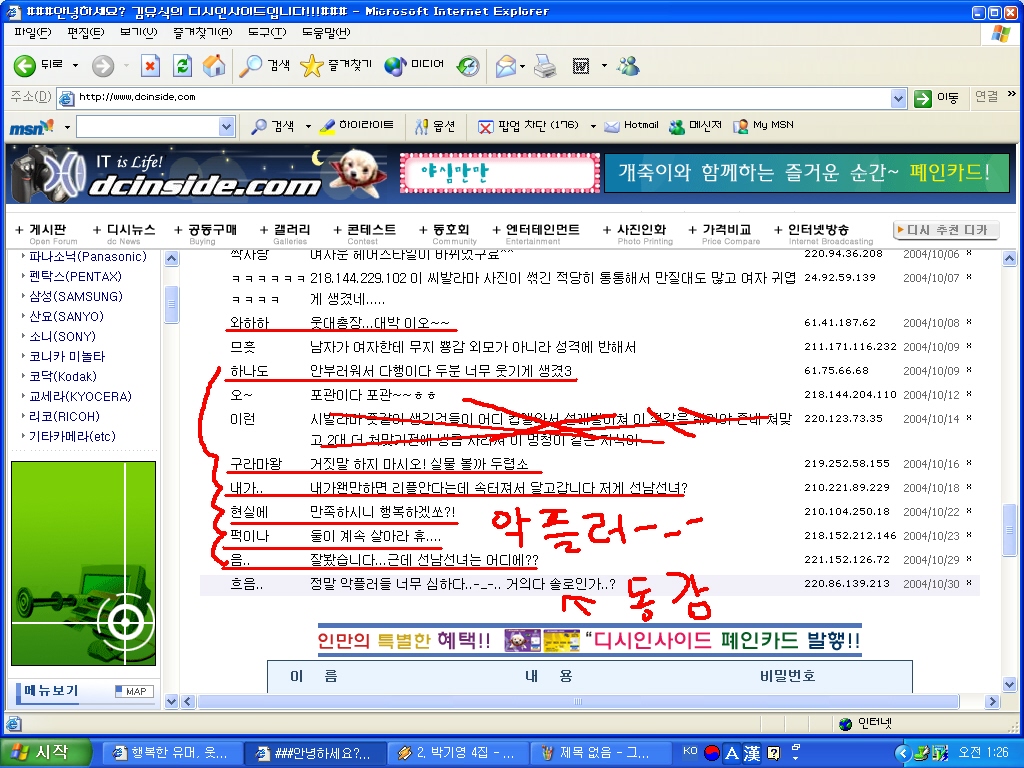The image size is (1024, 768).
Task: Open the 보기(V) menu
Action: pos(138,32)
